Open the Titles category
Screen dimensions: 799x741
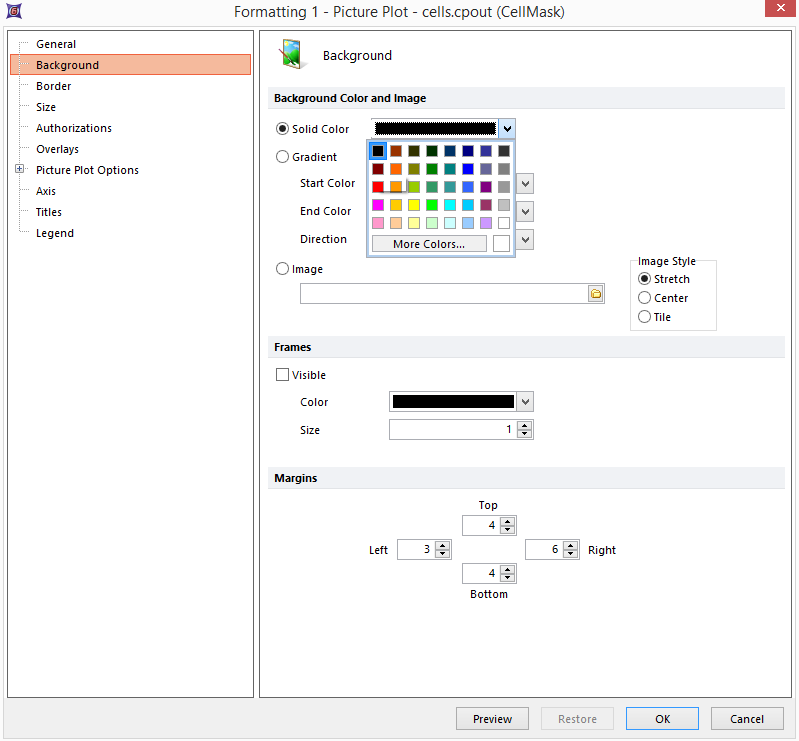(48, 212)
